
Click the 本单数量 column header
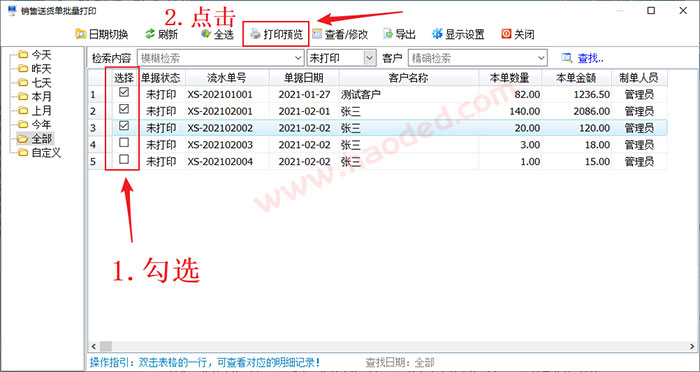point(510,78)
